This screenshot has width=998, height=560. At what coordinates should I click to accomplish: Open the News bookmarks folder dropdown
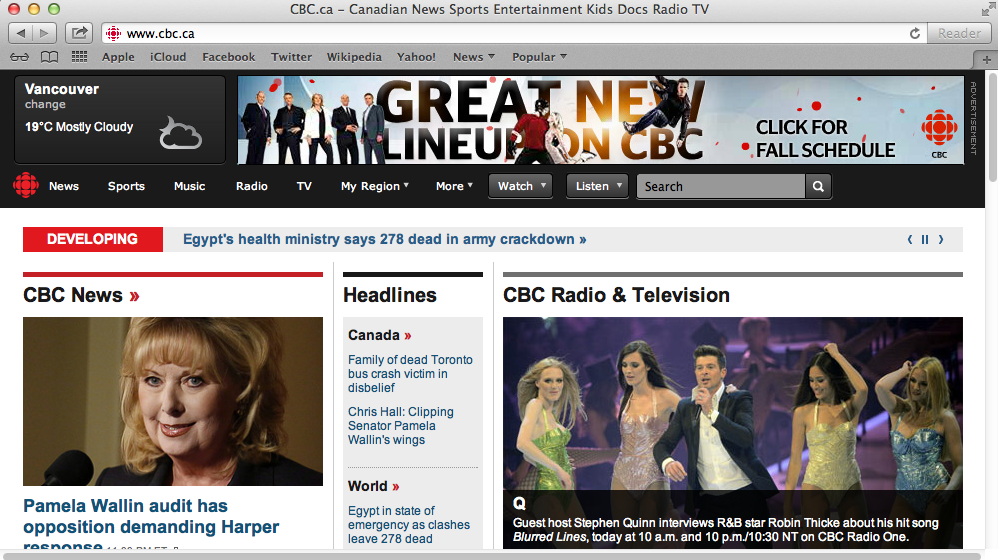(474, 57)
